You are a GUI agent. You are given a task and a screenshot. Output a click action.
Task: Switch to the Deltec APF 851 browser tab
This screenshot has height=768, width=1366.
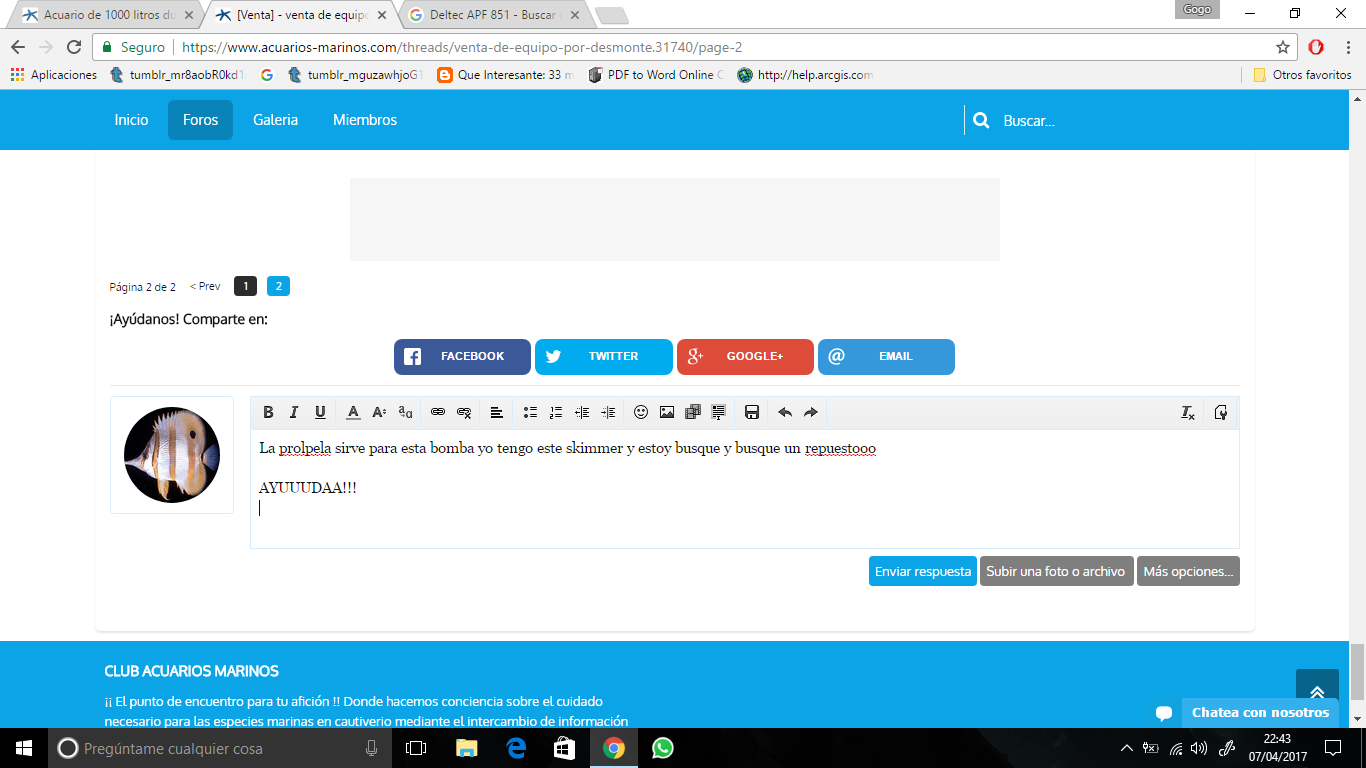coord(495,15)
